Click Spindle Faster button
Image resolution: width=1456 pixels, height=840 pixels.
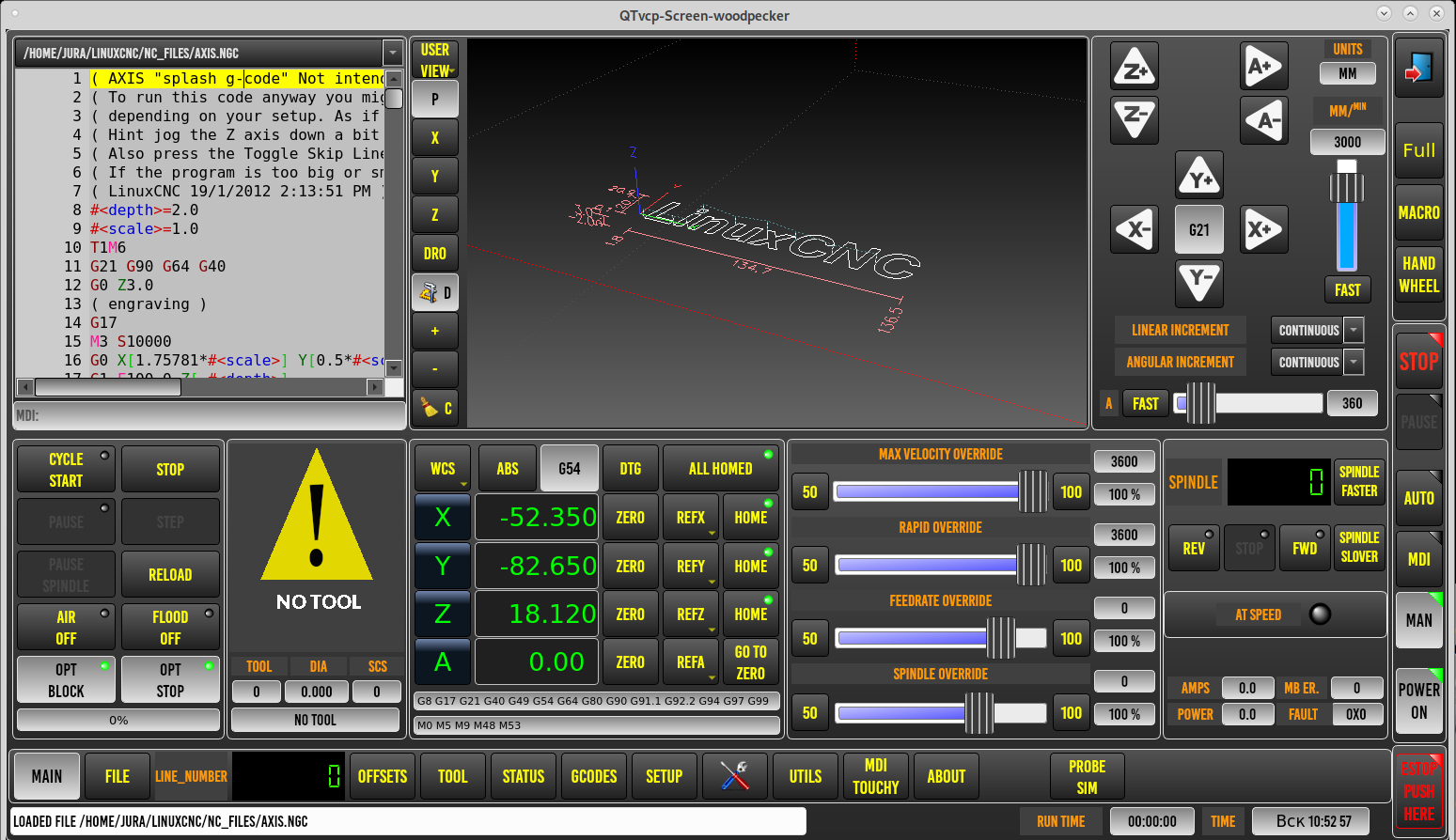pos(1359,481)
